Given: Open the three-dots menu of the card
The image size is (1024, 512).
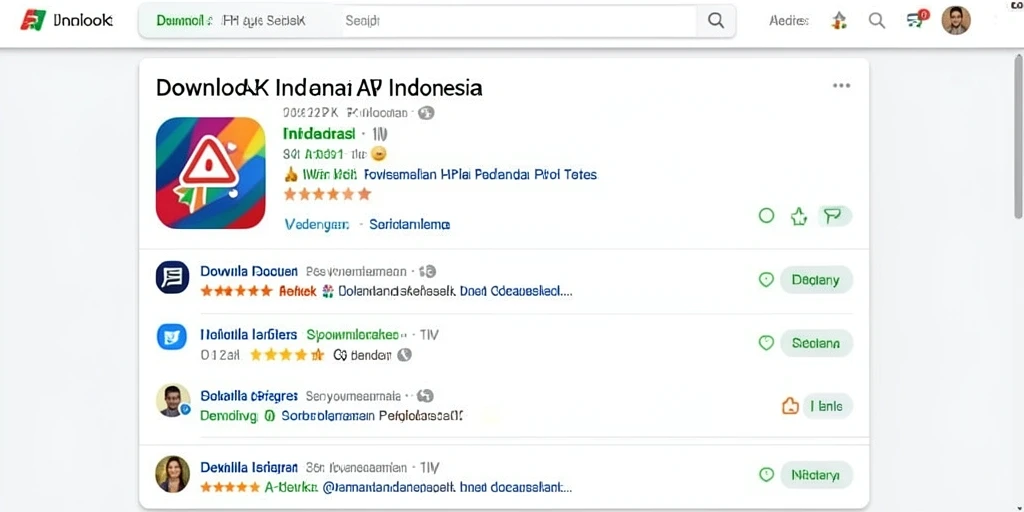Looking at the screenshot, I should (841, 86).
